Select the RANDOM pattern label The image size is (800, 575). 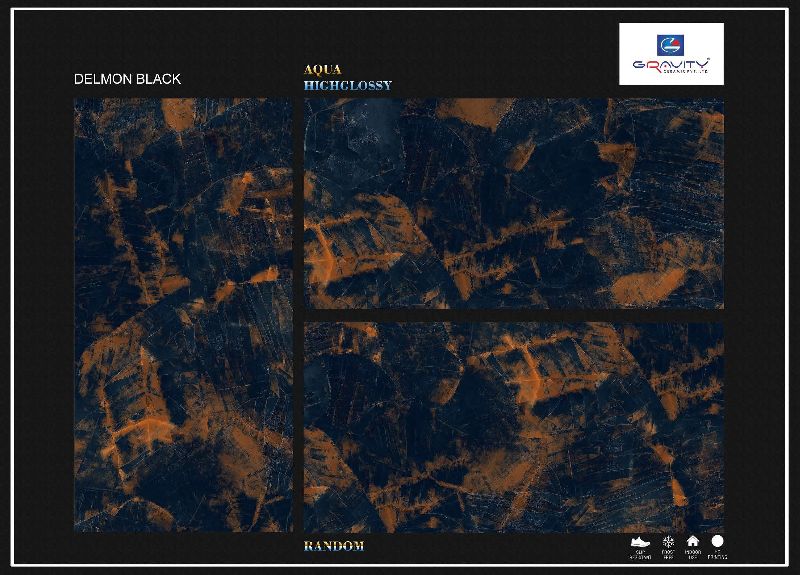tap(334, 546)
